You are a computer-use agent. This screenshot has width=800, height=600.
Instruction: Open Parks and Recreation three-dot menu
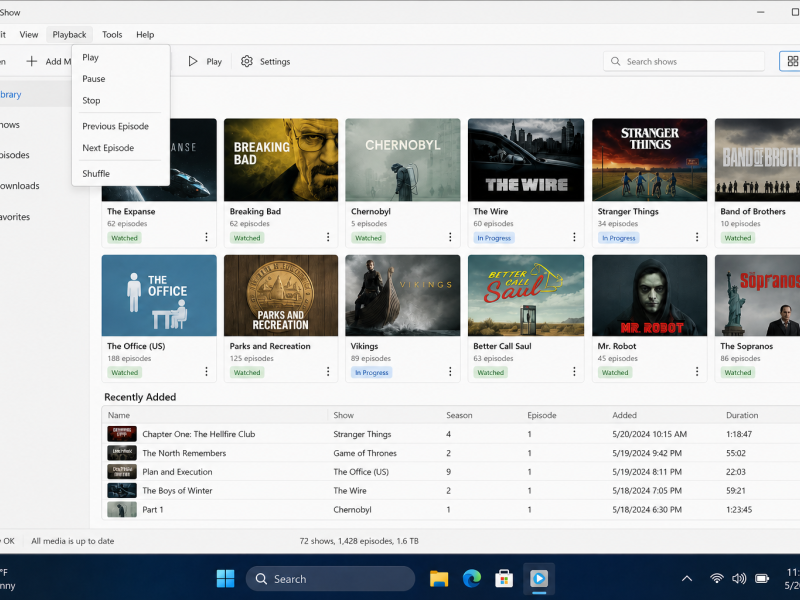click(328, 371)
